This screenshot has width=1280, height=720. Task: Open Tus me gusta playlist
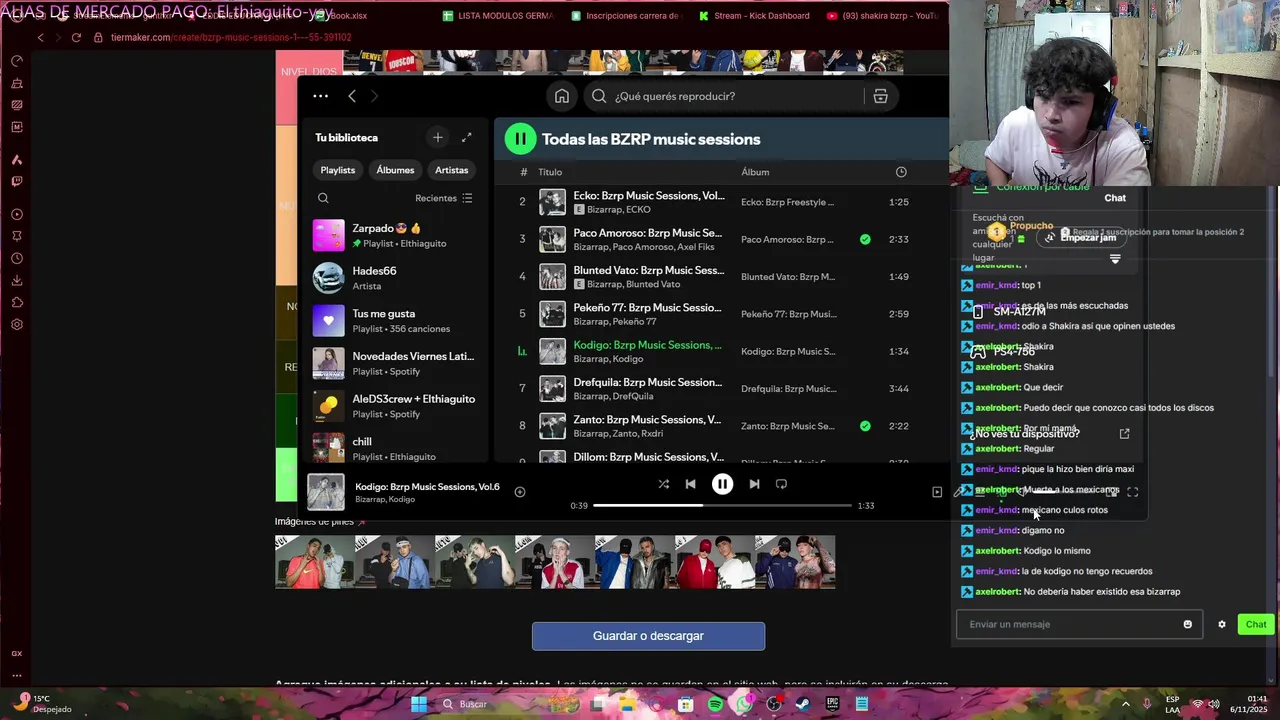point(393,321)
